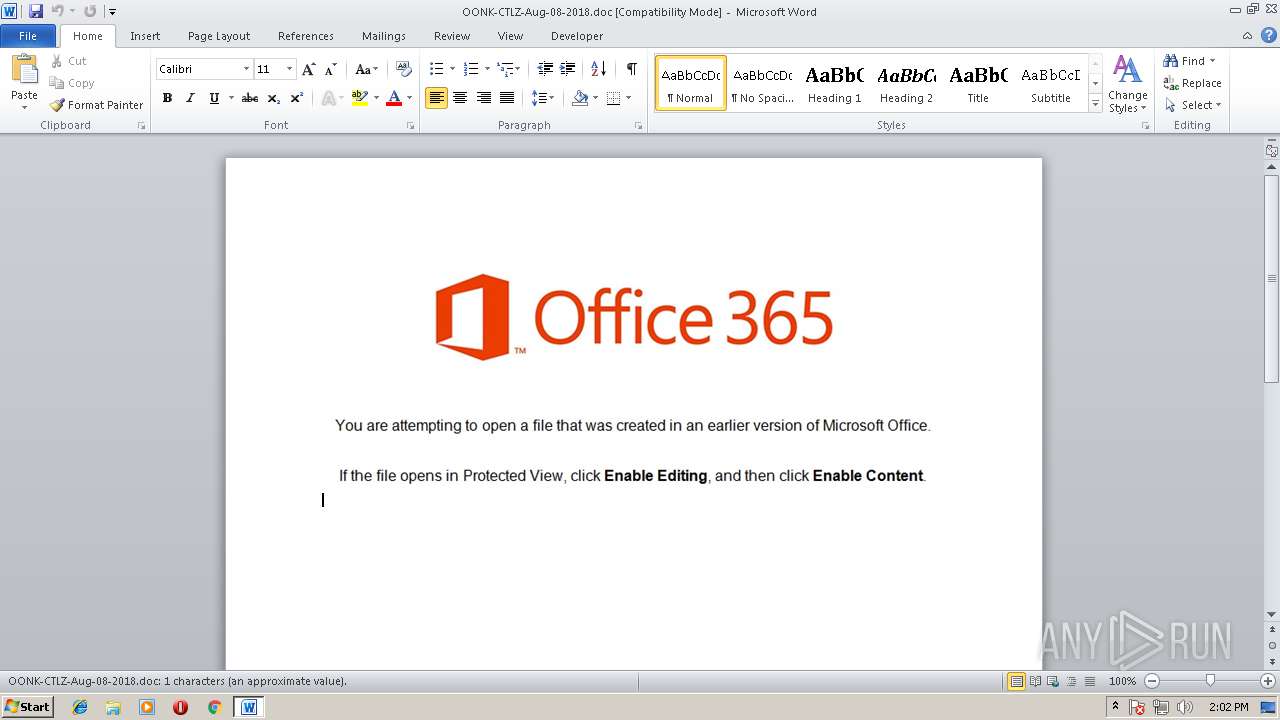Switch to the Mailings tab
Viewport: 1280px width, 720px height.
tap(384, 36)
